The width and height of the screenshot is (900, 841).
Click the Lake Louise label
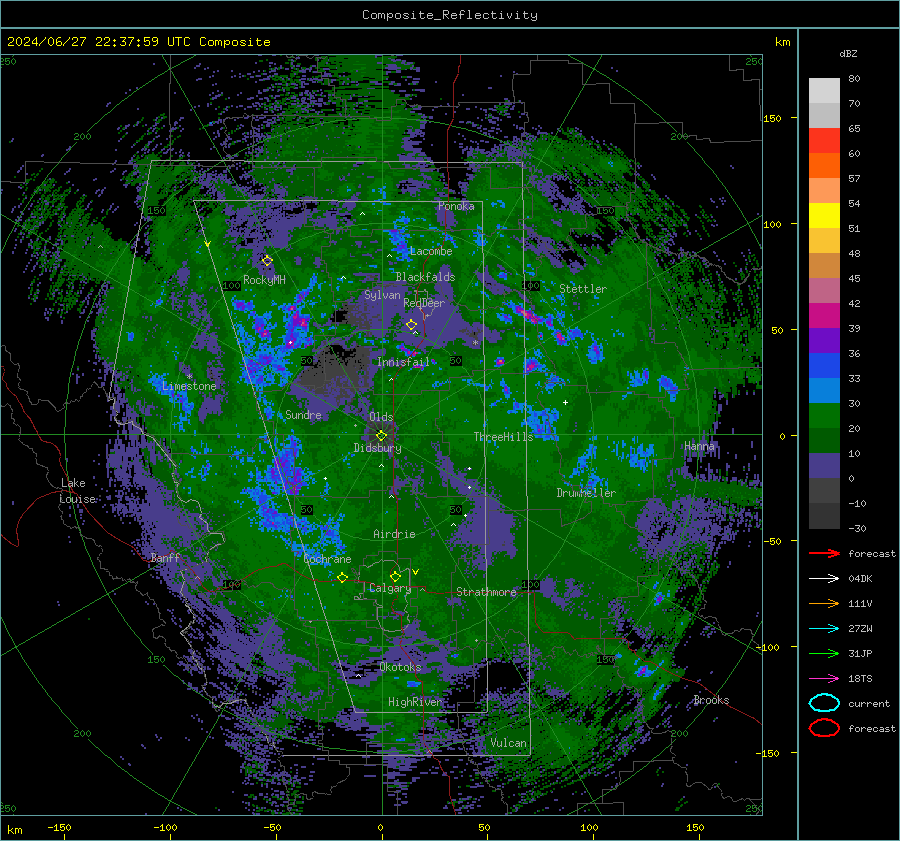point(78,491)
